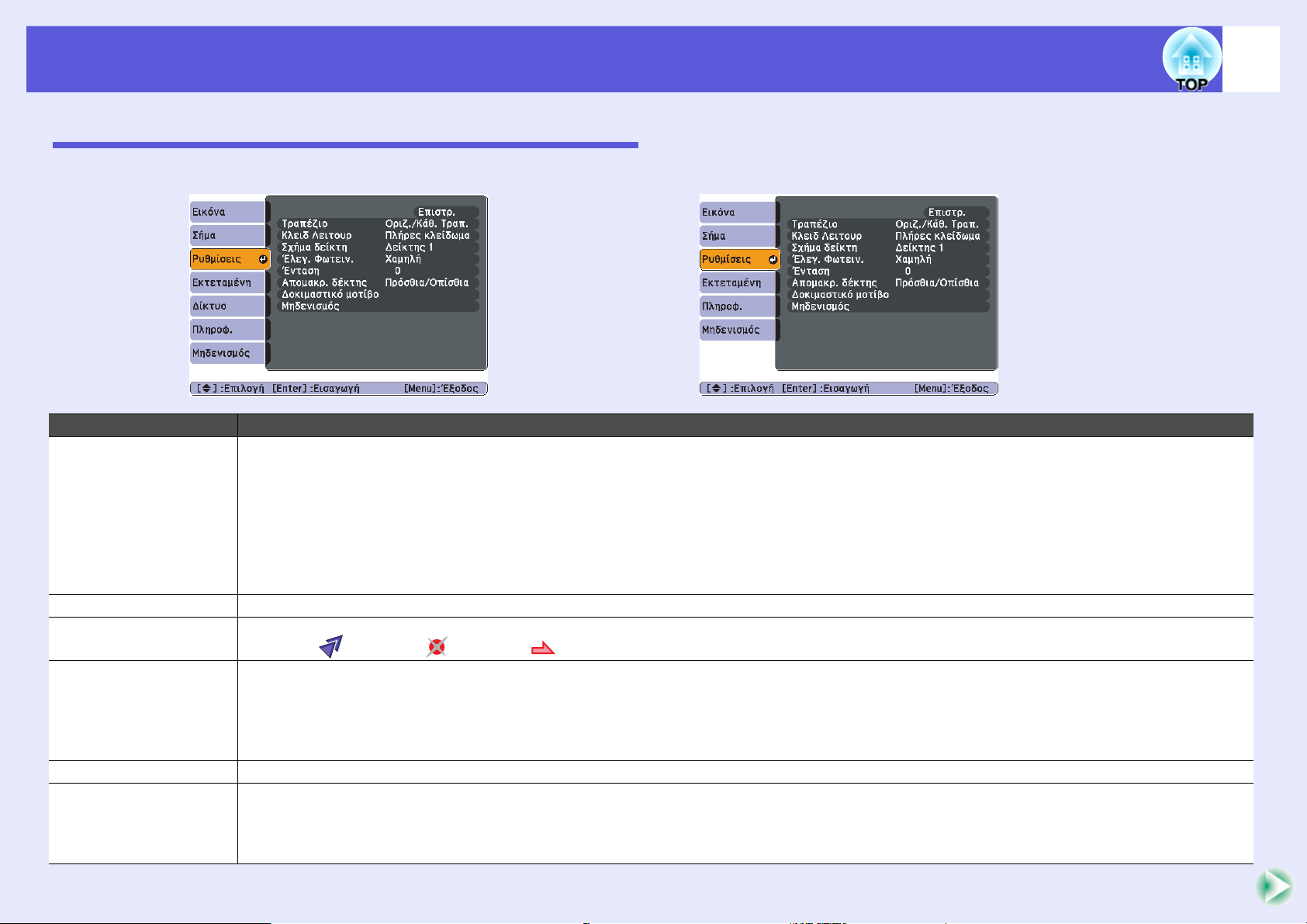Click up/down arrows icon in left menu footer

pos(206,389)
